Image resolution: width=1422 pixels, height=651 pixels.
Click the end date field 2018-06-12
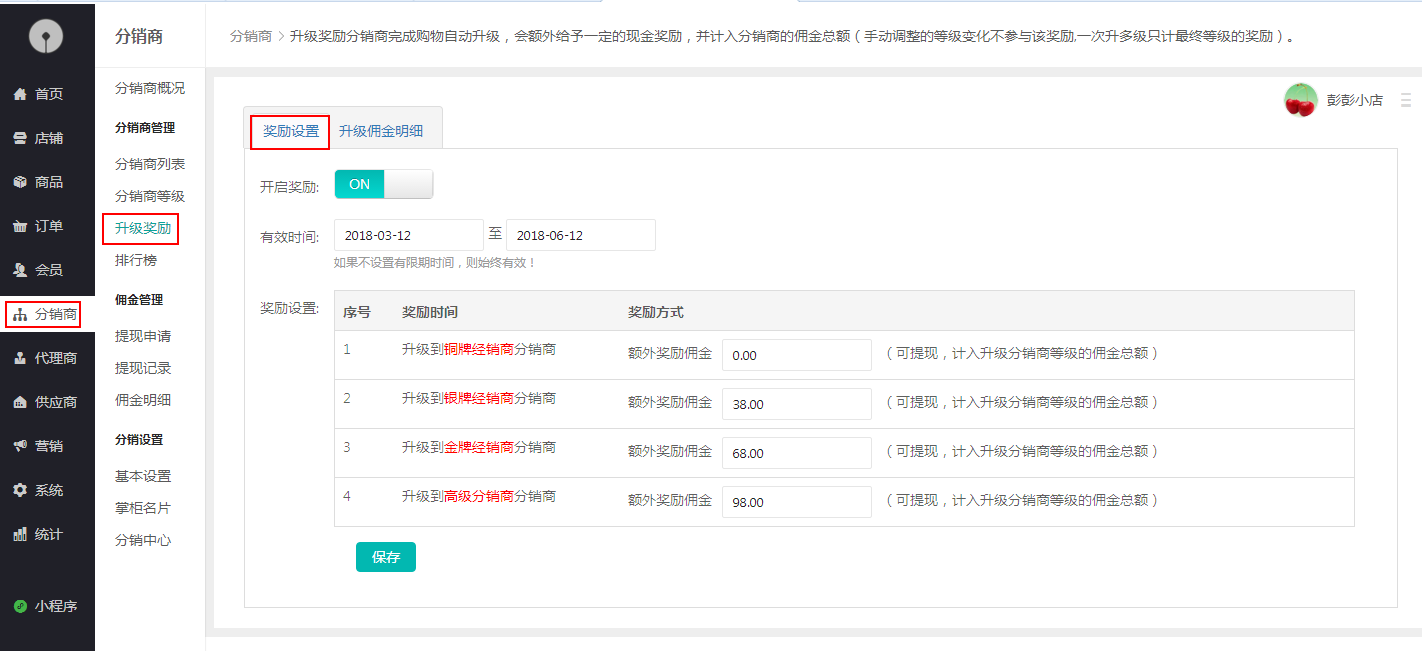580,235
